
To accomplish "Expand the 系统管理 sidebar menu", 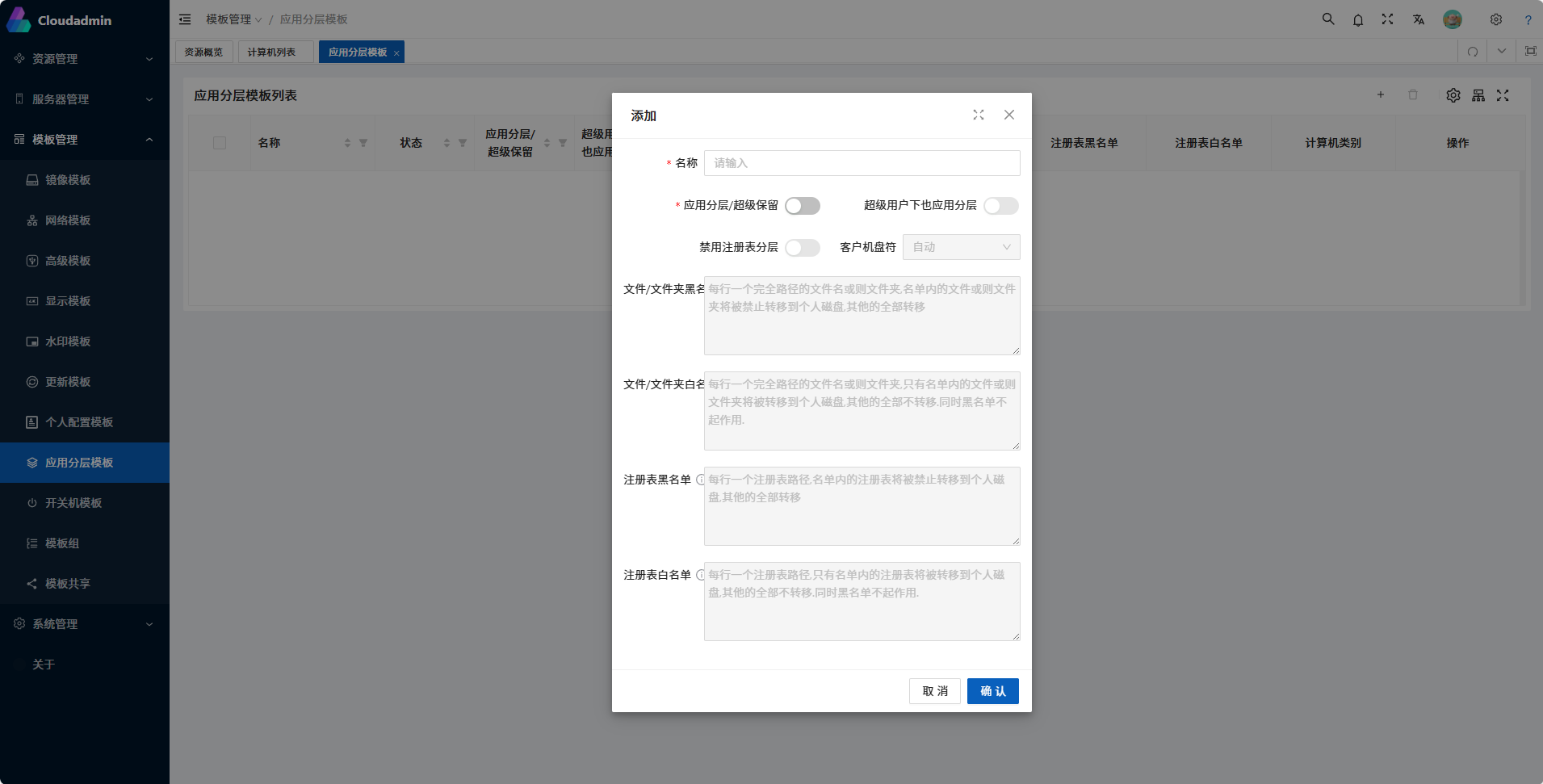I will (x=85, y=624).
